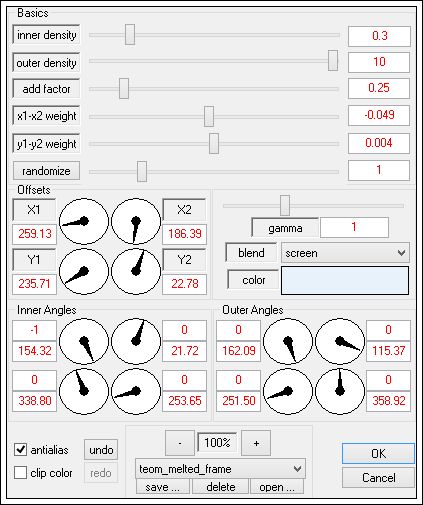Screen dimensions: 423x505
Task: Click the X2 offset angle dial
Action: coord(136,221)
